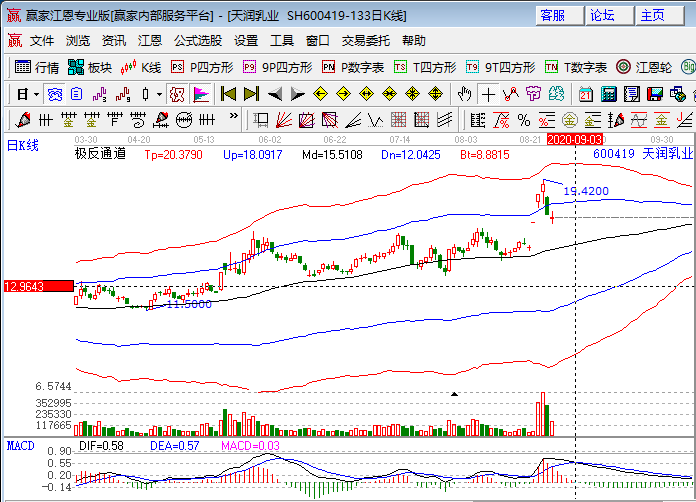Step forward with the right arrow
Screen dimensions: 696x502
pyautogui.click(x=297, y=94)
